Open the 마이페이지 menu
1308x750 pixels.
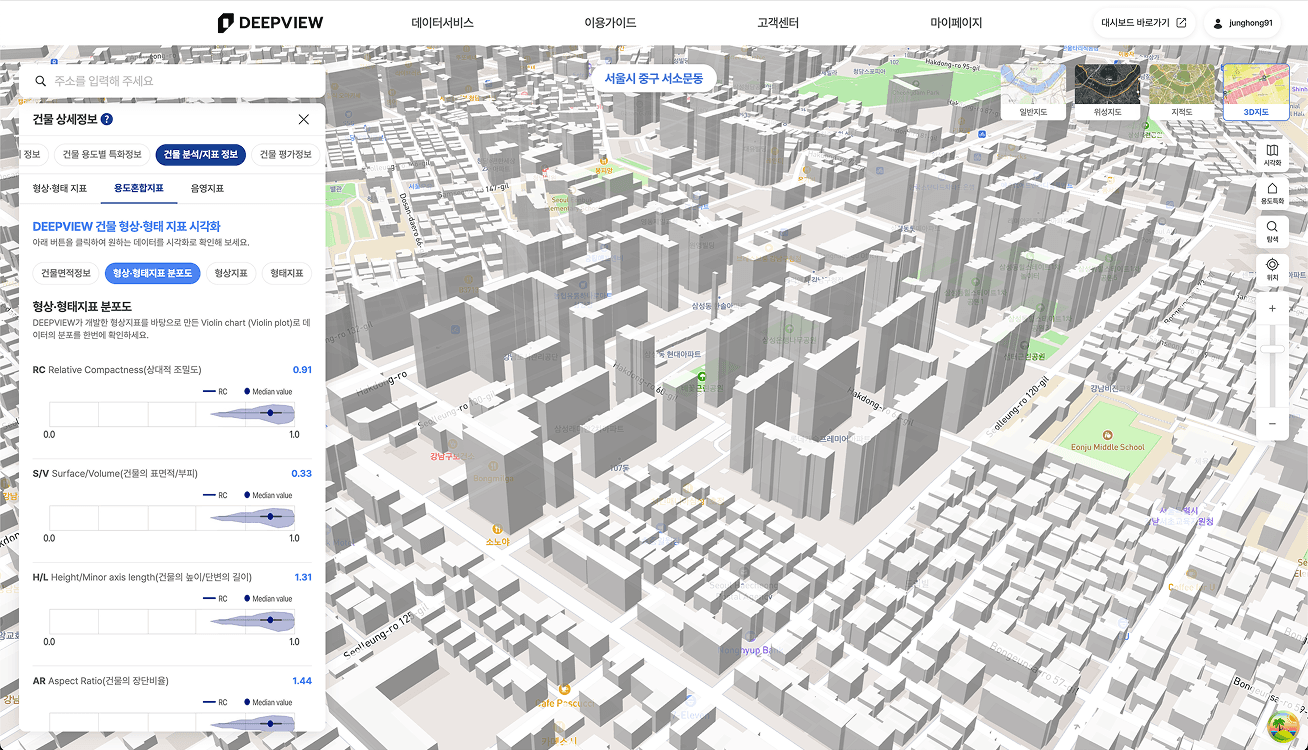pos(956,22)
